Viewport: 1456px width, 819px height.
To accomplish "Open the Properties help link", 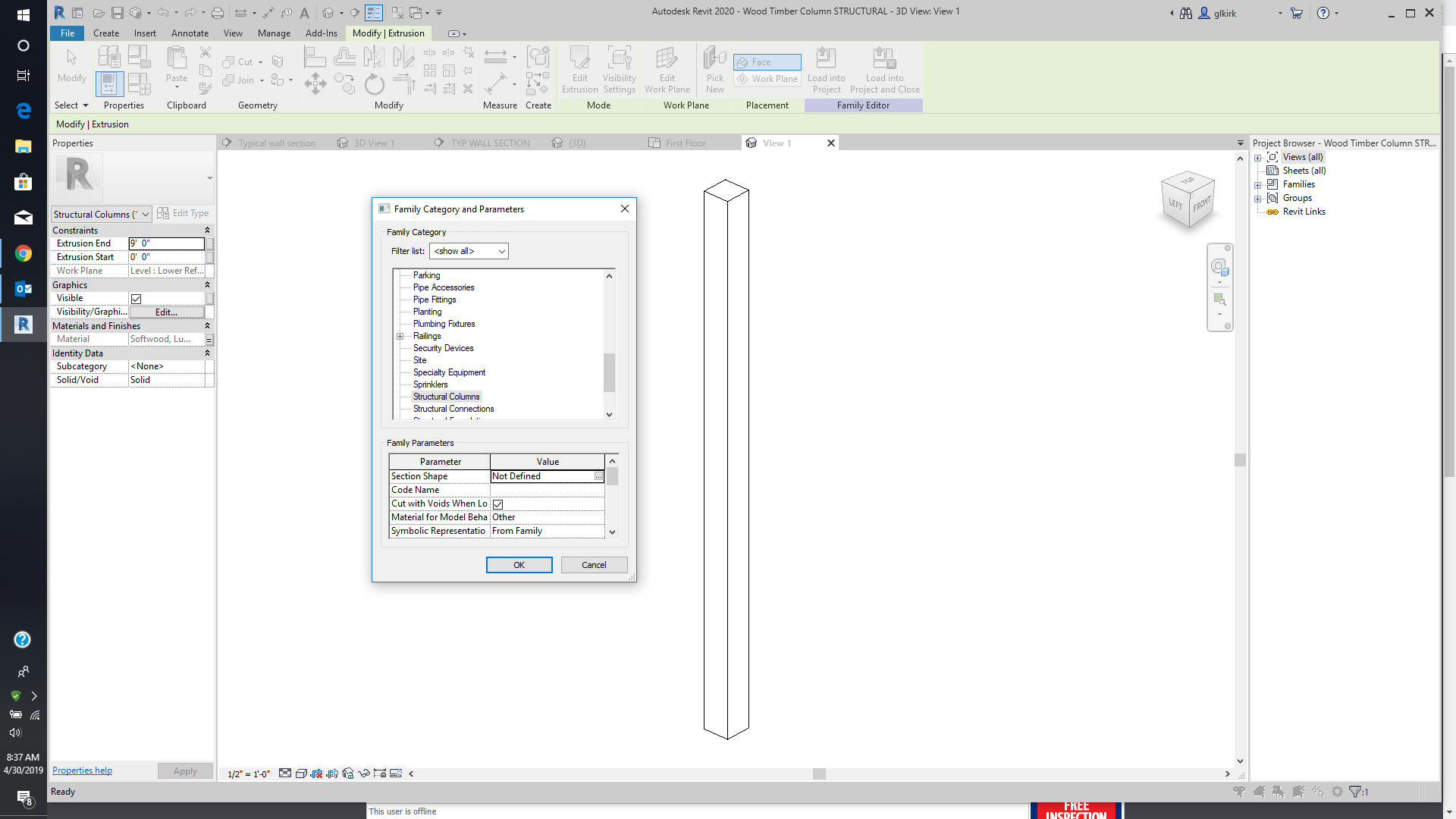I will (x=82, y=770).
